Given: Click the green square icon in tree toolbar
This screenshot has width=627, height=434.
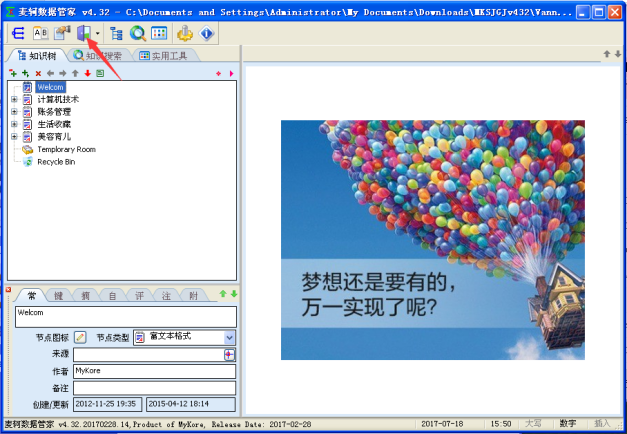Looking at the screenshot, I should [x=100, y=73].
